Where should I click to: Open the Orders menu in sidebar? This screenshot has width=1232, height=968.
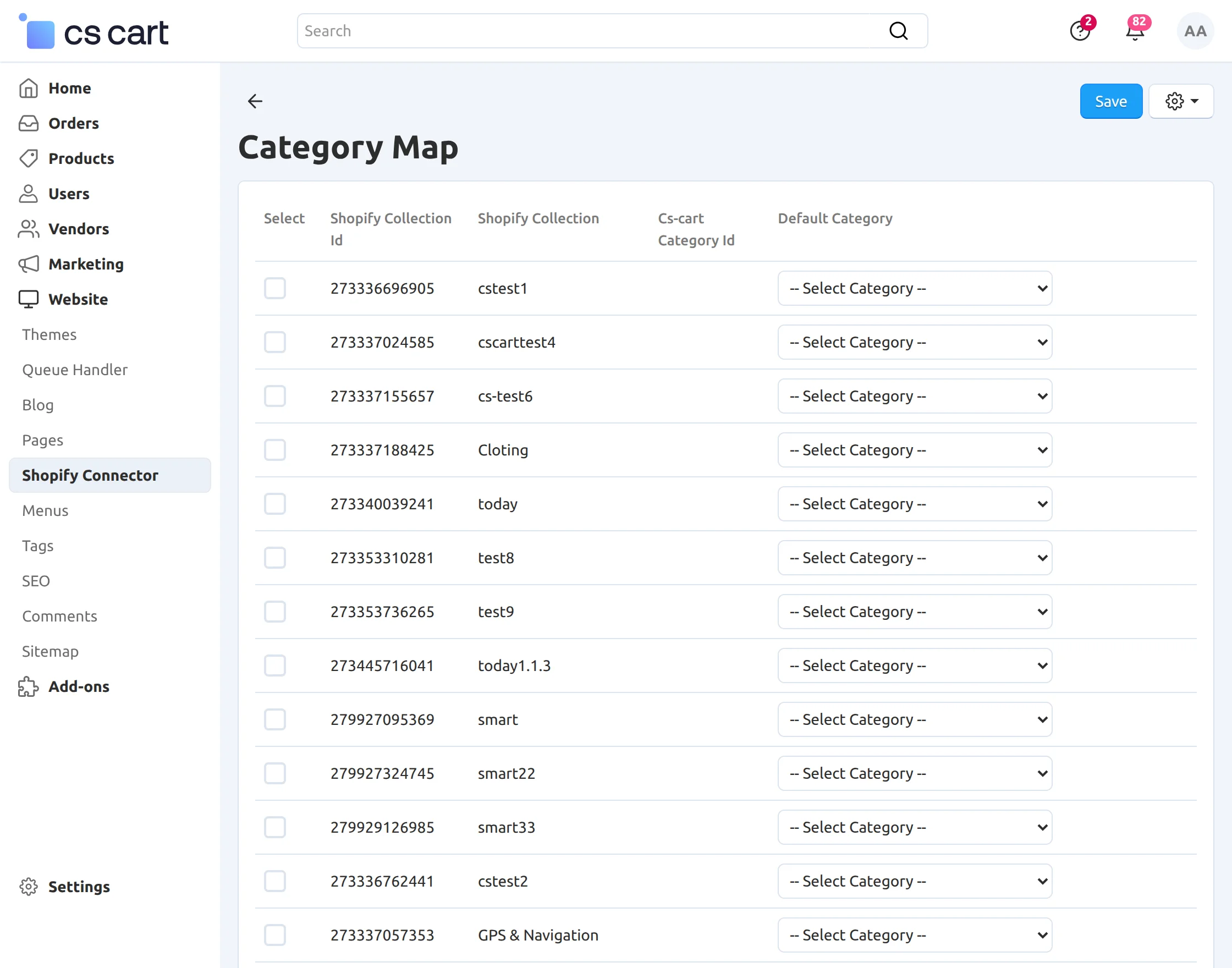(x=74, y=123)
